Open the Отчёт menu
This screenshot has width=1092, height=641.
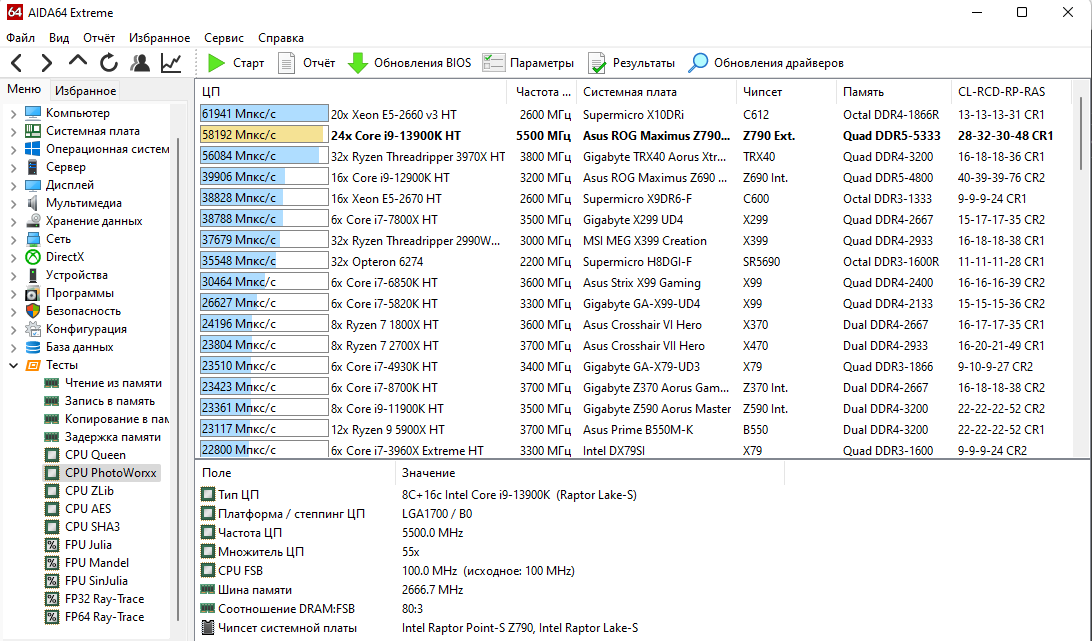click(99, 38)
